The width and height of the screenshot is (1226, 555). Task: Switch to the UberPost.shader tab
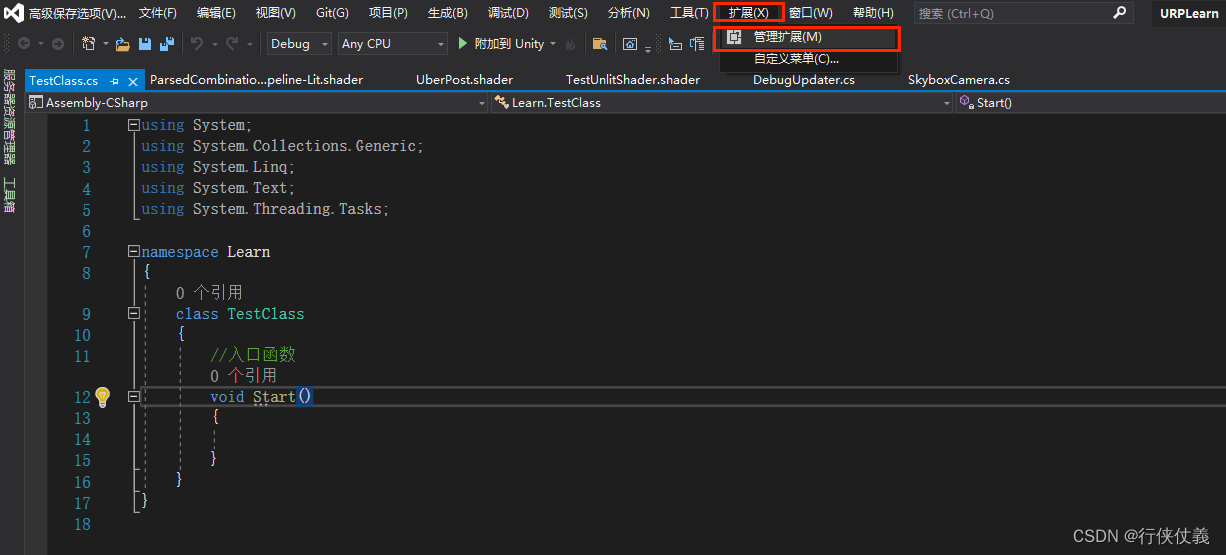point(464,80)
